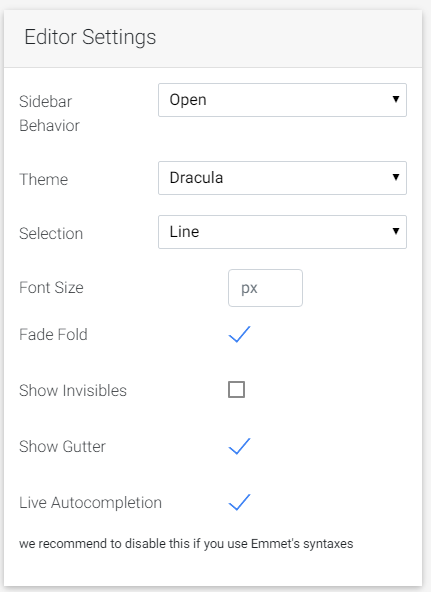
Task: Turn off the Live Autocompletion checkmark
Action: pyautogui.click(x=239, y=502)
